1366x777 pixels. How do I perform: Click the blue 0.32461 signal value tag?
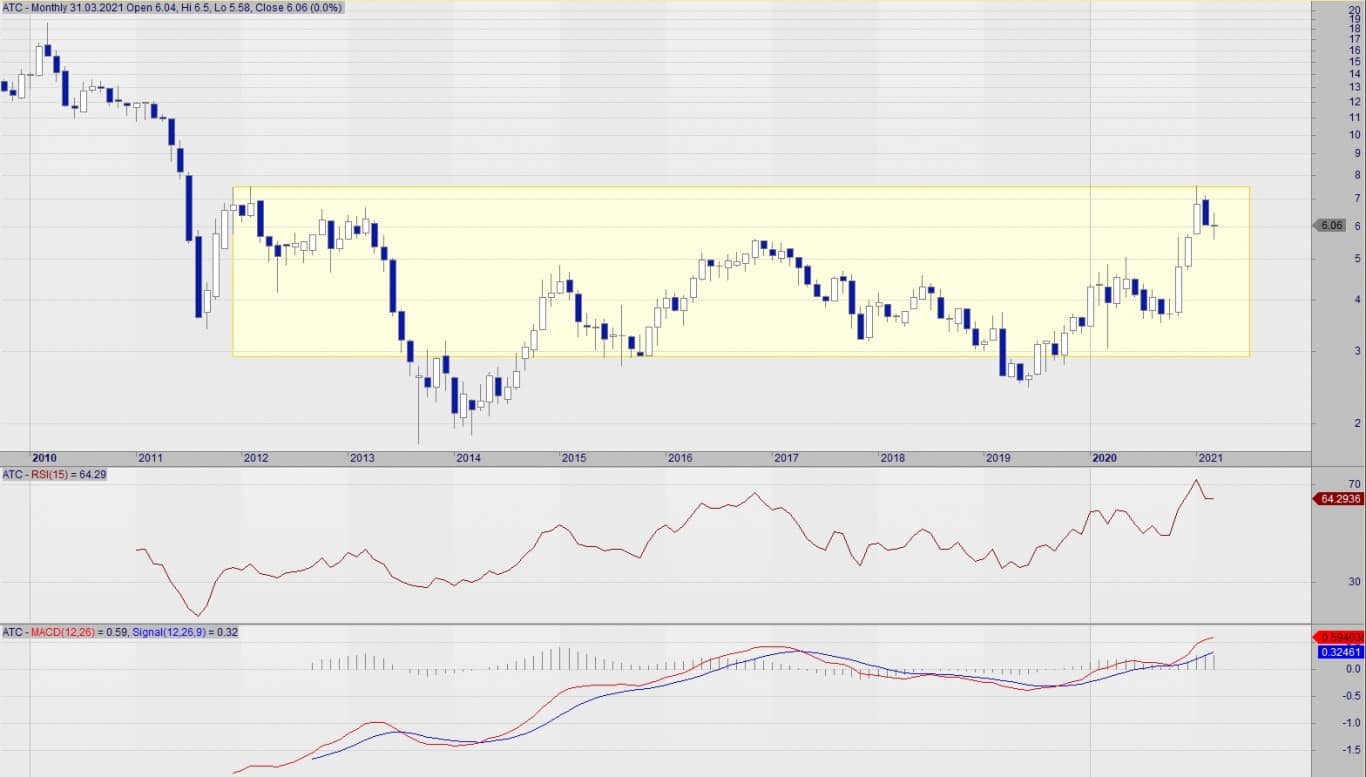[x=1337, y=652]
